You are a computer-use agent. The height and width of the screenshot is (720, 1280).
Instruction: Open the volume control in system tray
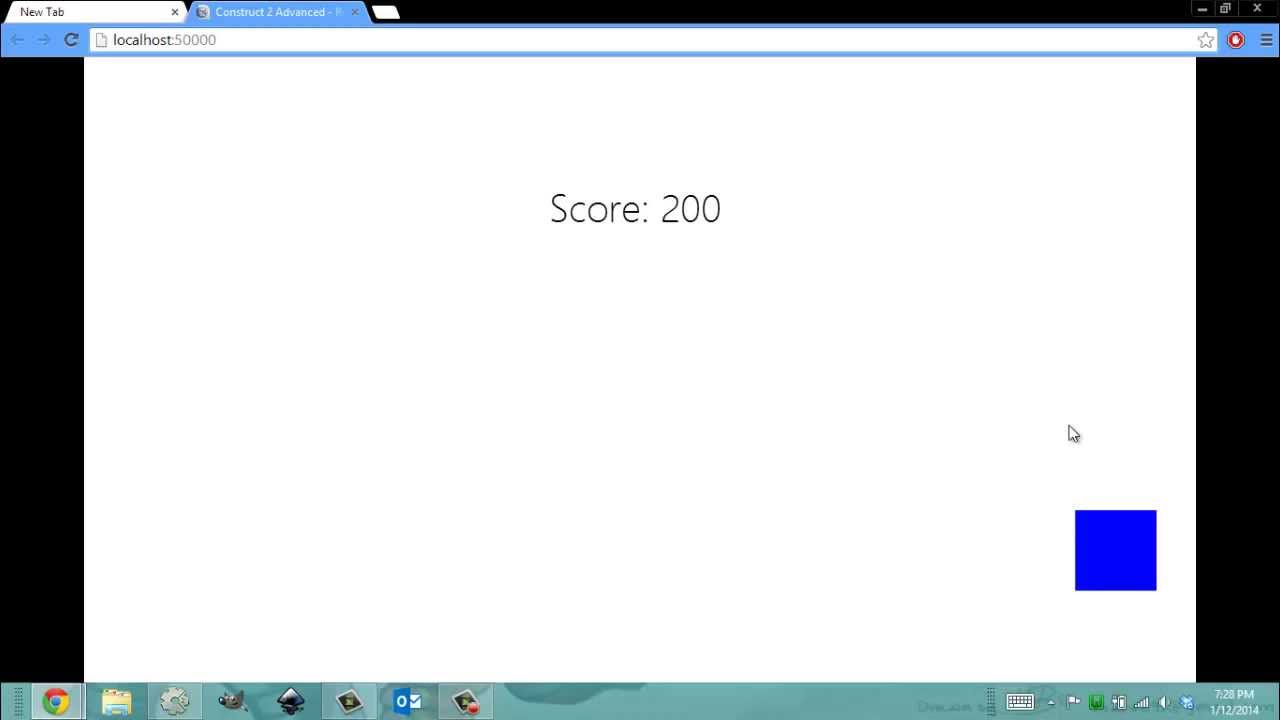[x=1164, y=702]
